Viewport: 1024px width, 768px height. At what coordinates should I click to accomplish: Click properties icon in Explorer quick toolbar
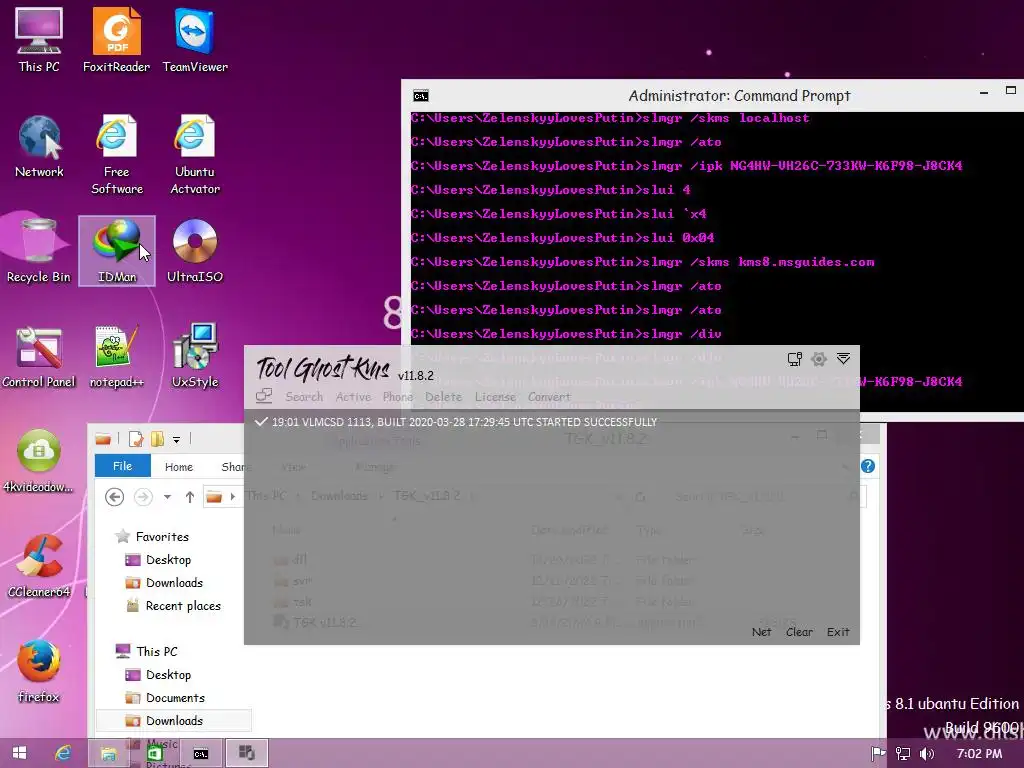click(x=136, y=439)
